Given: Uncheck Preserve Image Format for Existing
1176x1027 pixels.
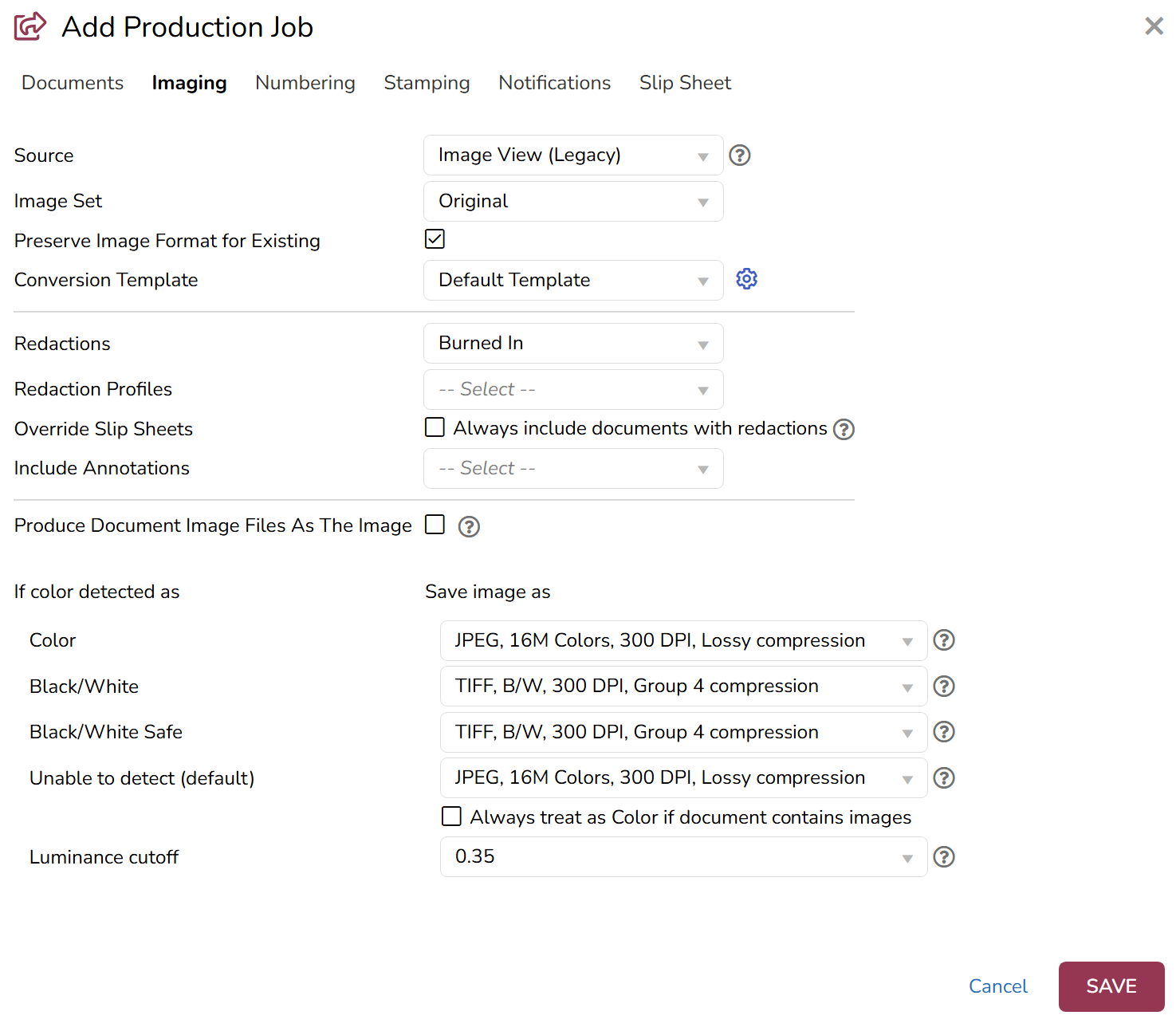Looking at the screenshot, I should point(435,239).
